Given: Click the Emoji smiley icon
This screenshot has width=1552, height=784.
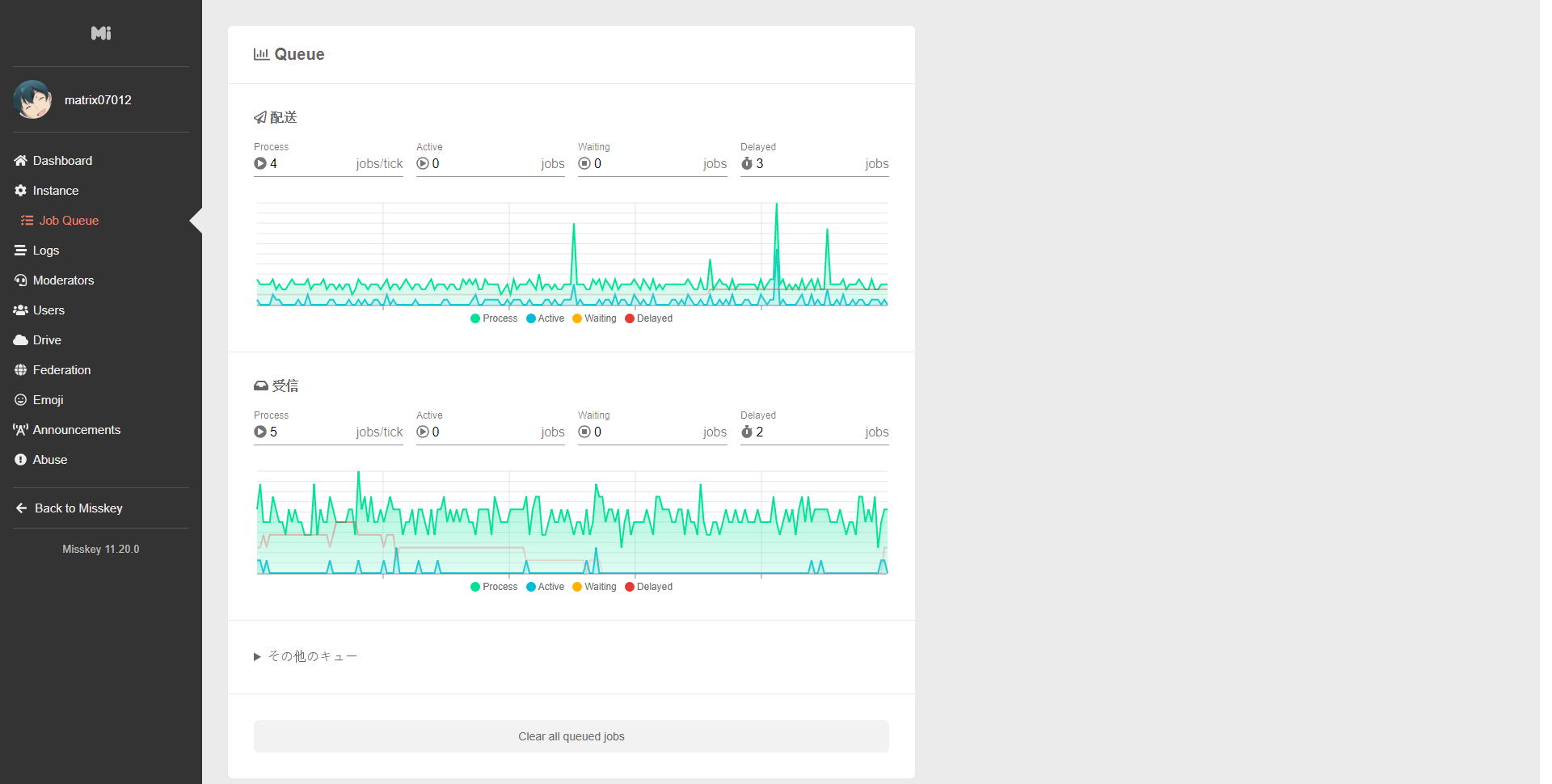Looking at the screenshot, I should click(x=21, y=400).
